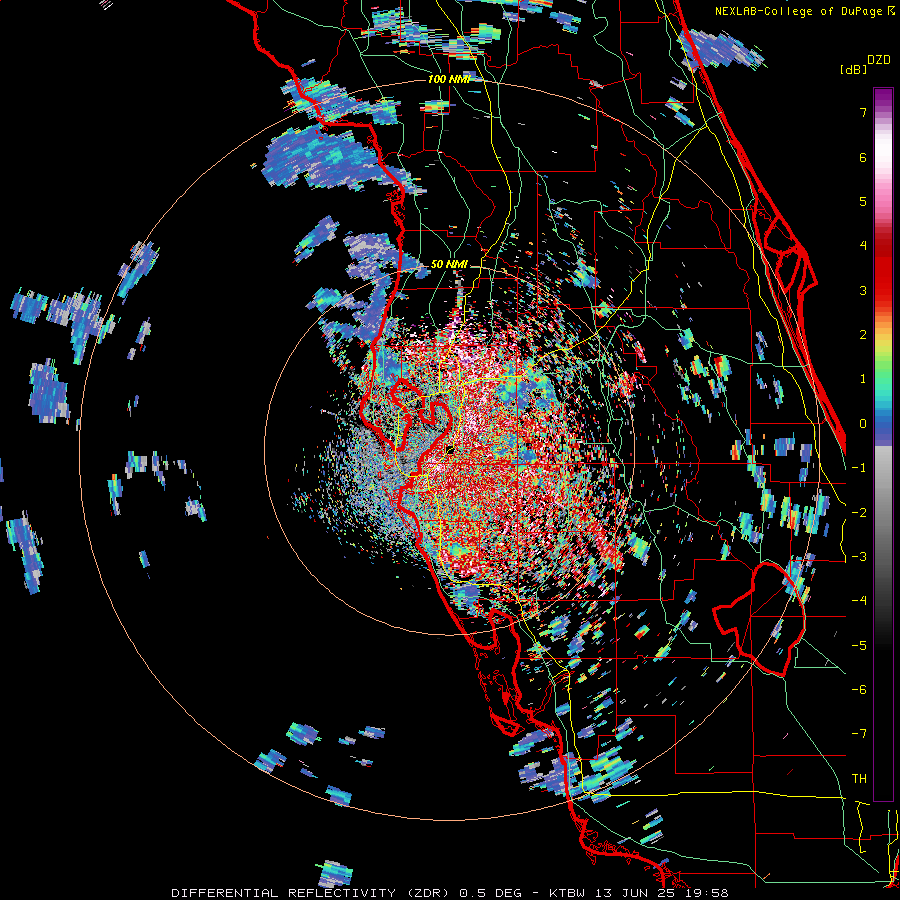Image resolution: width=900 pixels, height=900 pixels.
Task: Click the -7 value on color scale
Action: [x=859, y=734]
